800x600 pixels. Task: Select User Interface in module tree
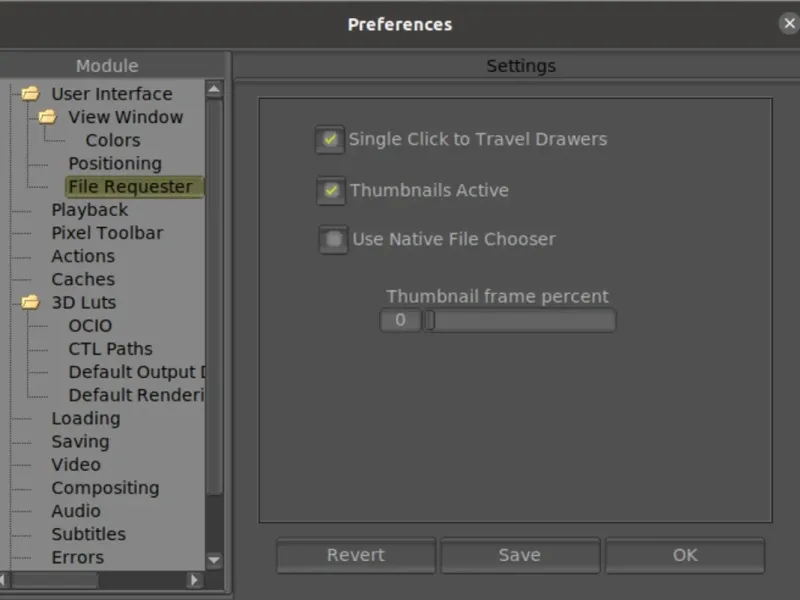pyautogui.click(x=112, y=94)
